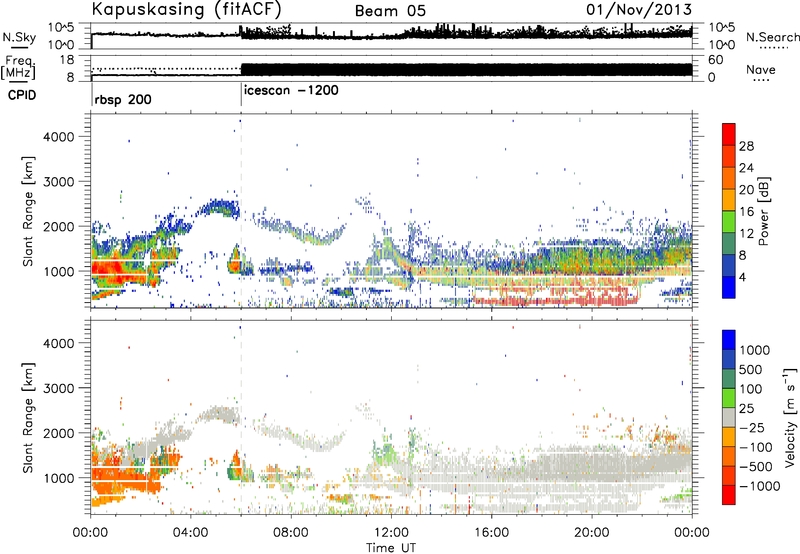Image resolution: width=800 pixels, height=554 pixels.
Task: Click the 2000 tick on velocity panel axis
Action: click(59, 433)
